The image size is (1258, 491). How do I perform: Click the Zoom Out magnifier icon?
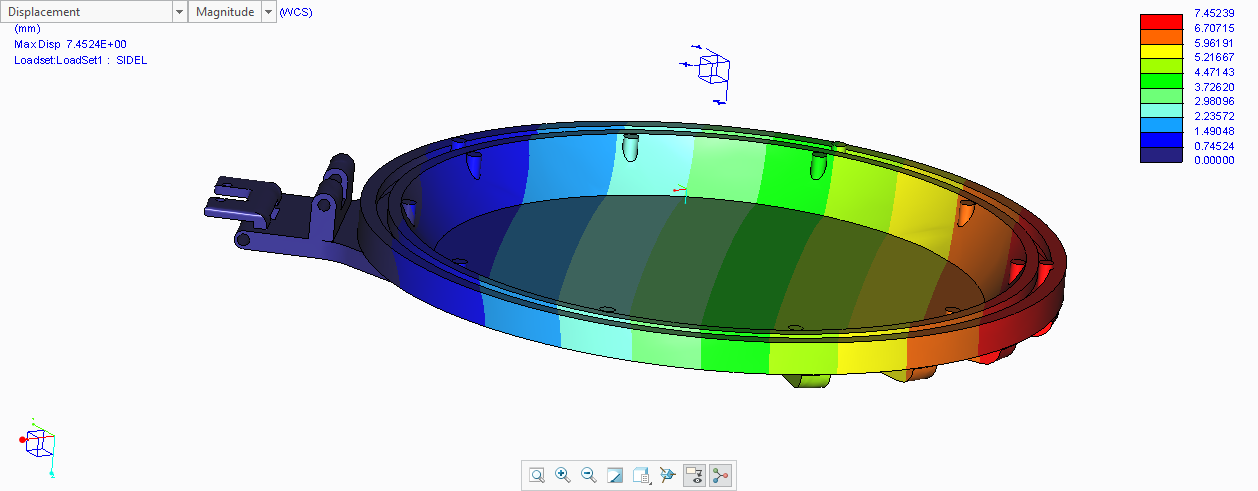tap(589, 476)
